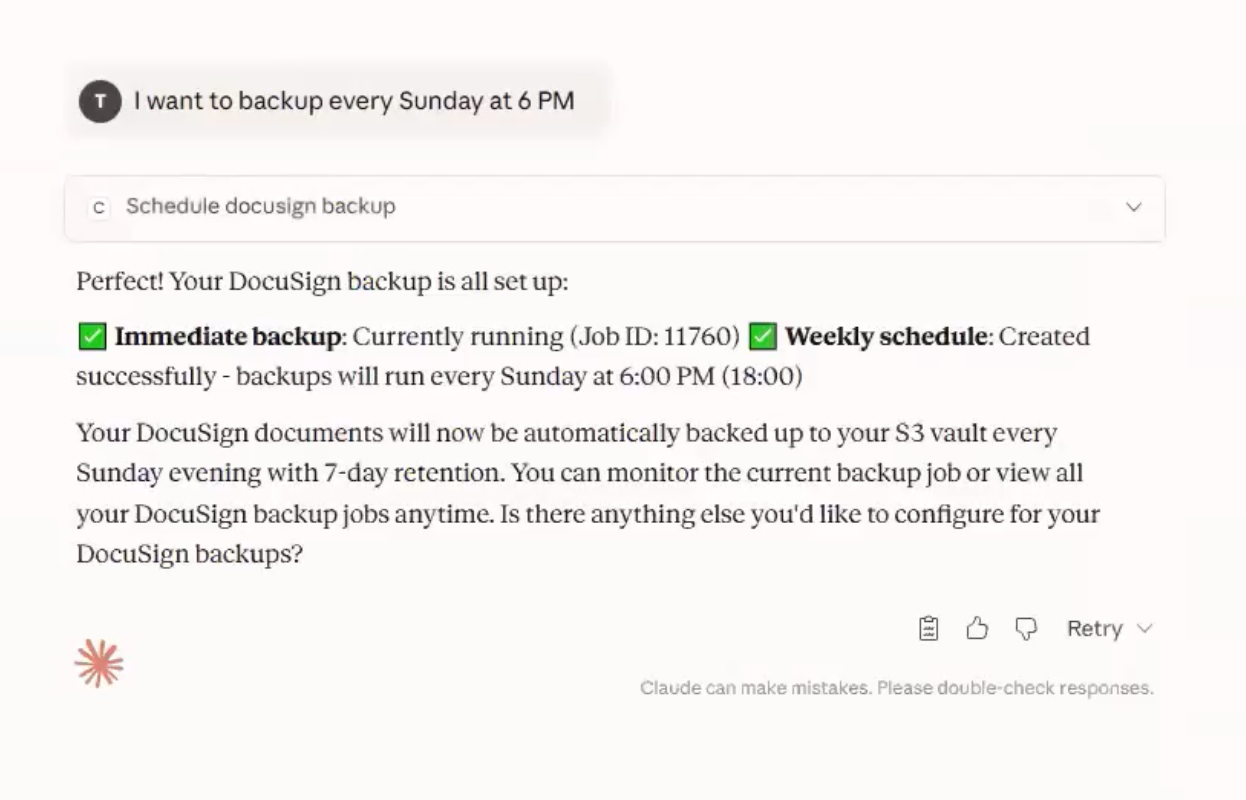Click the orange Claude starburst logo
This screenshot has height=800, width=1246.
[99, 664]
